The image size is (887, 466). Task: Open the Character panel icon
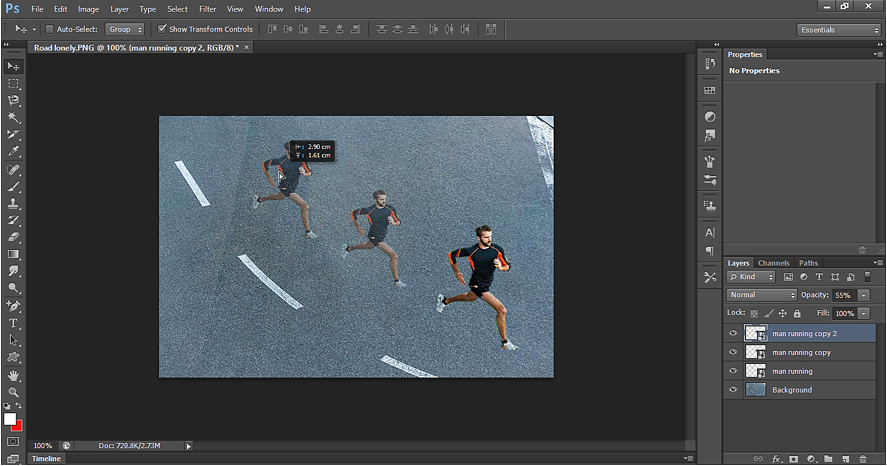click(710, 232)
